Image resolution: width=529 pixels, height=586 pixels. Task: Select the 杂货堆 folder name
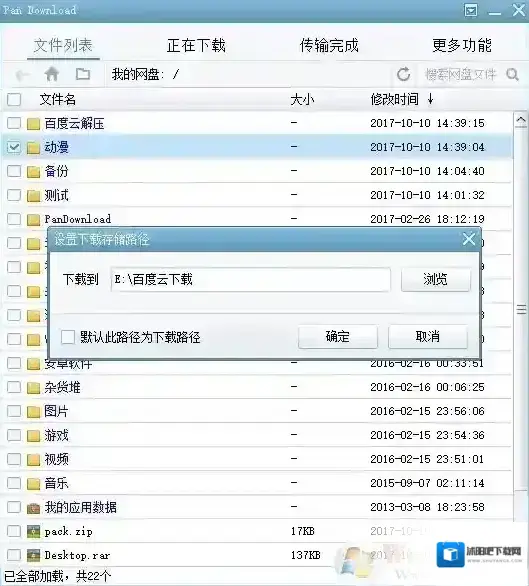click(x=62, y=388)
